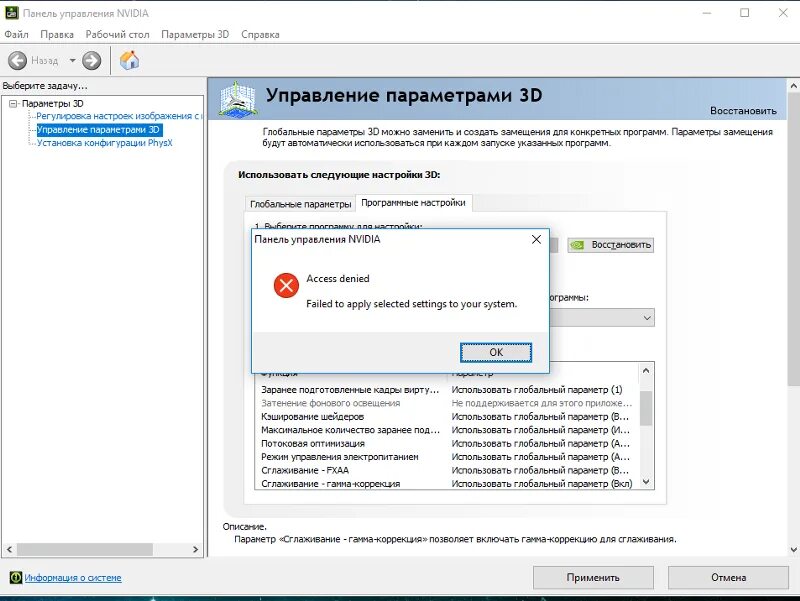Open the Файл menu
This screenshot has width=800, height=601.
[16, 35]
